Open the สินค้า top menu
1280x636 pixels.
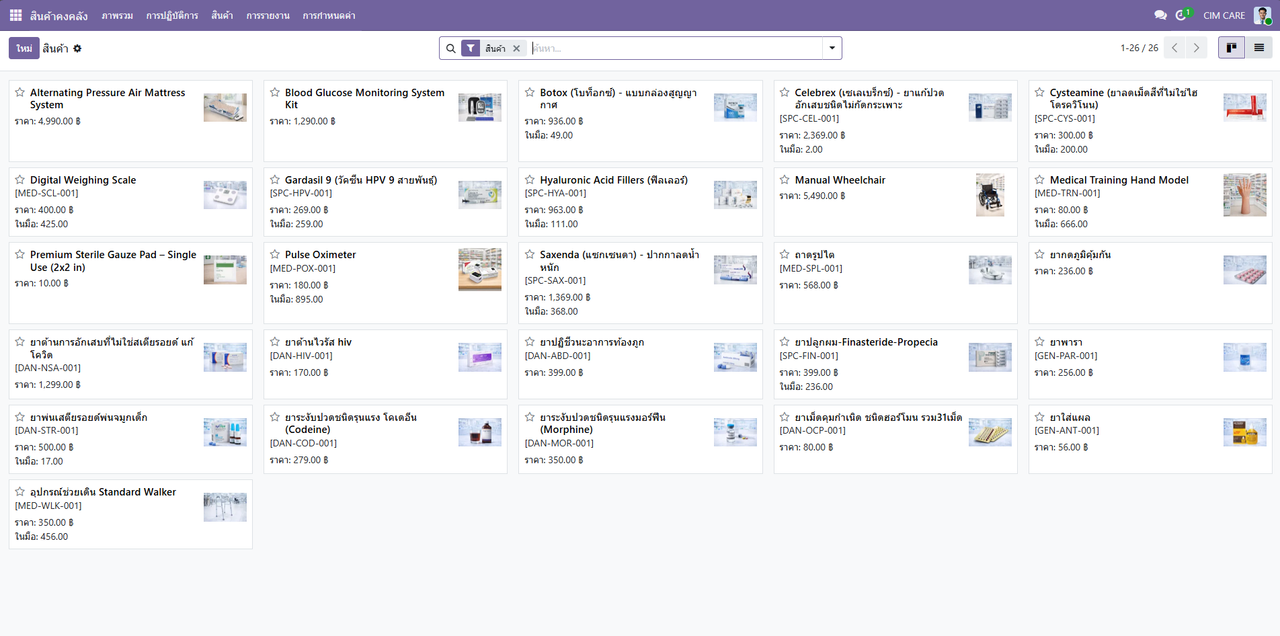coord(222,15)
